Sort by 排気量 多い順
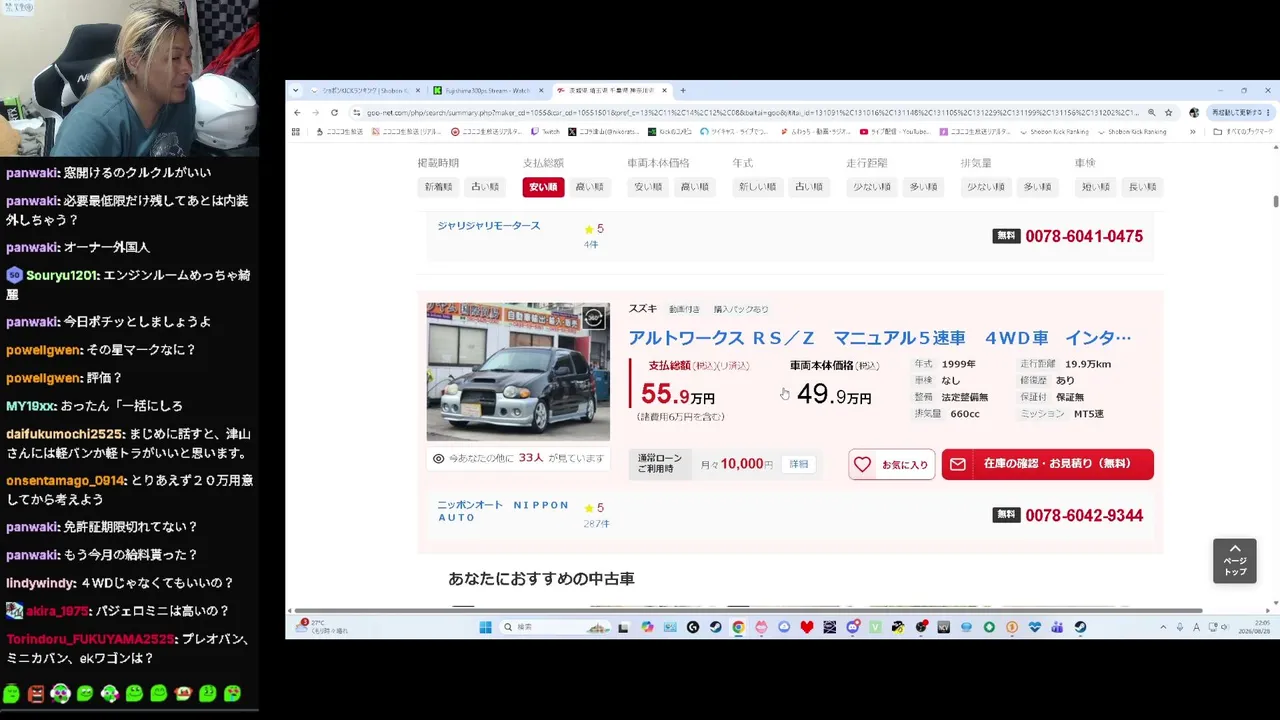Viewport: 1280px width, 720px height. pos(1037,187)
